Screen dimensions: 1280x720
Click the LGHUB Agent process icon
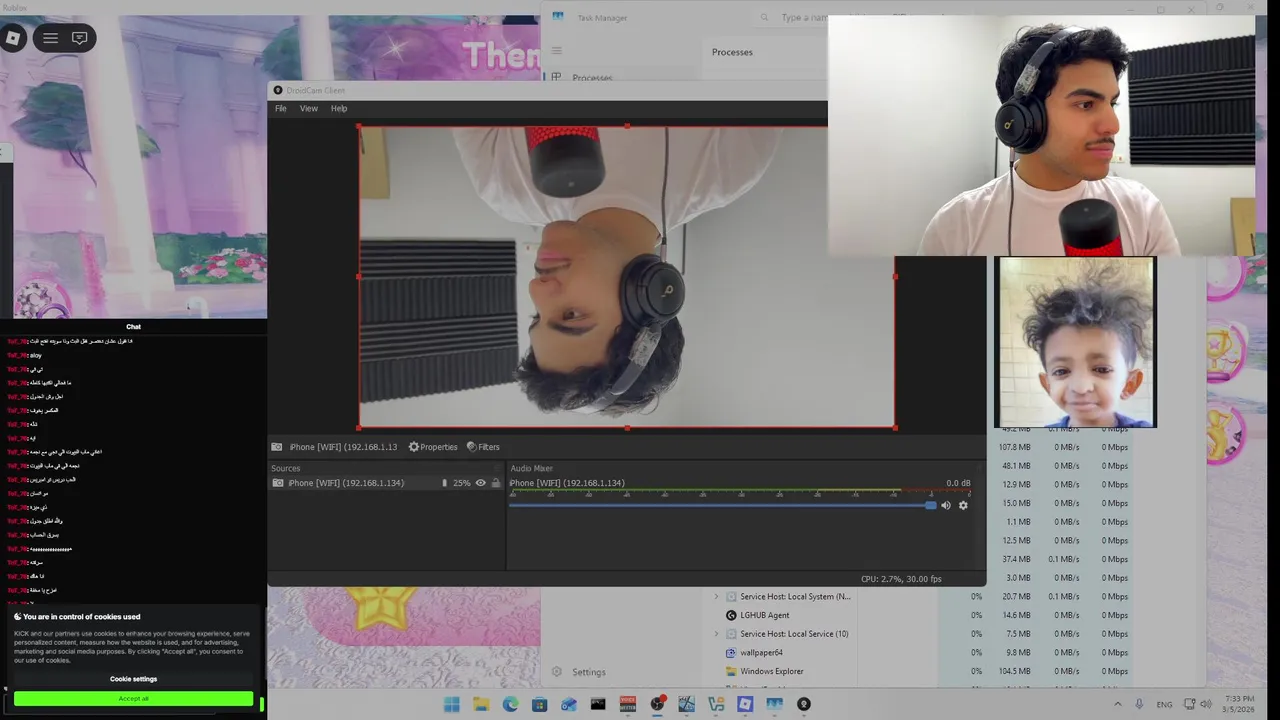(x=731, y=615)
